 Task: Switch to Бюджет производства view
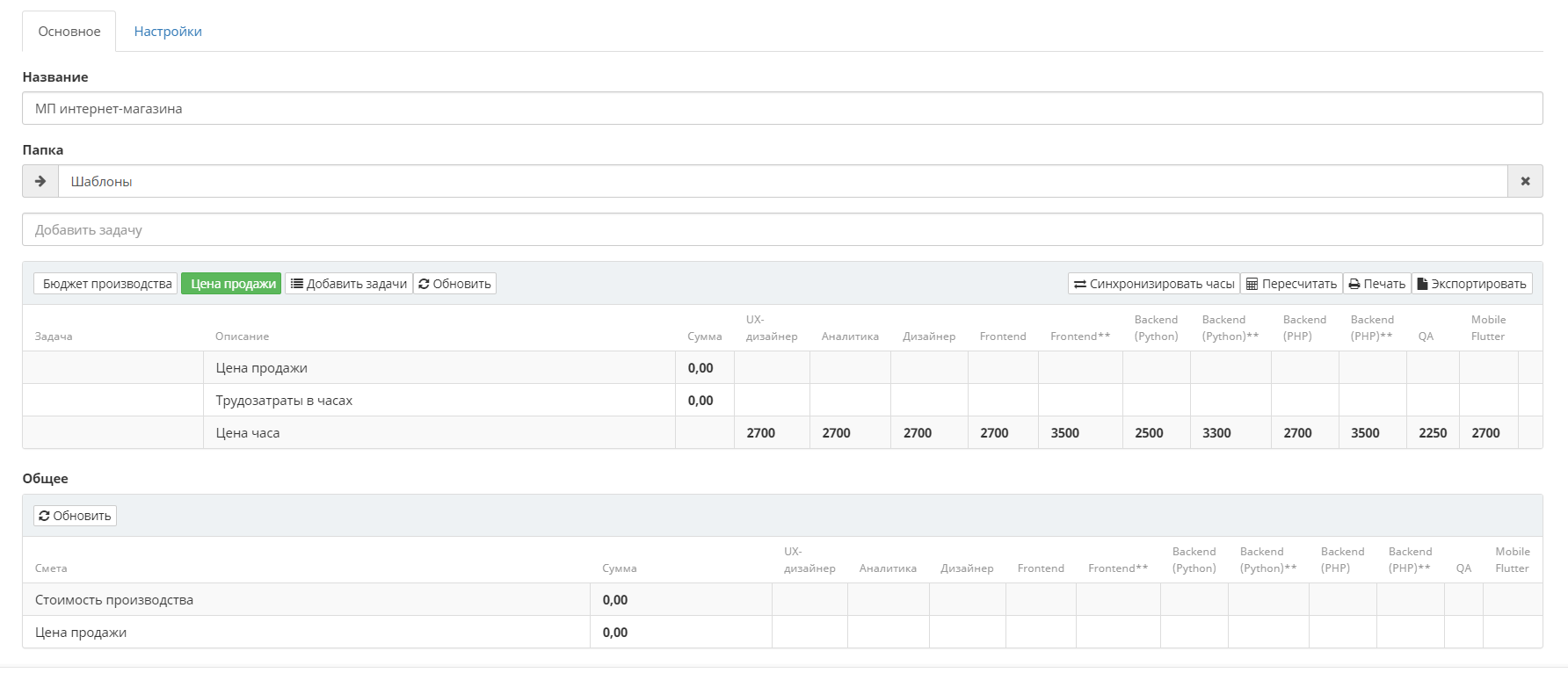click(106, 284)
